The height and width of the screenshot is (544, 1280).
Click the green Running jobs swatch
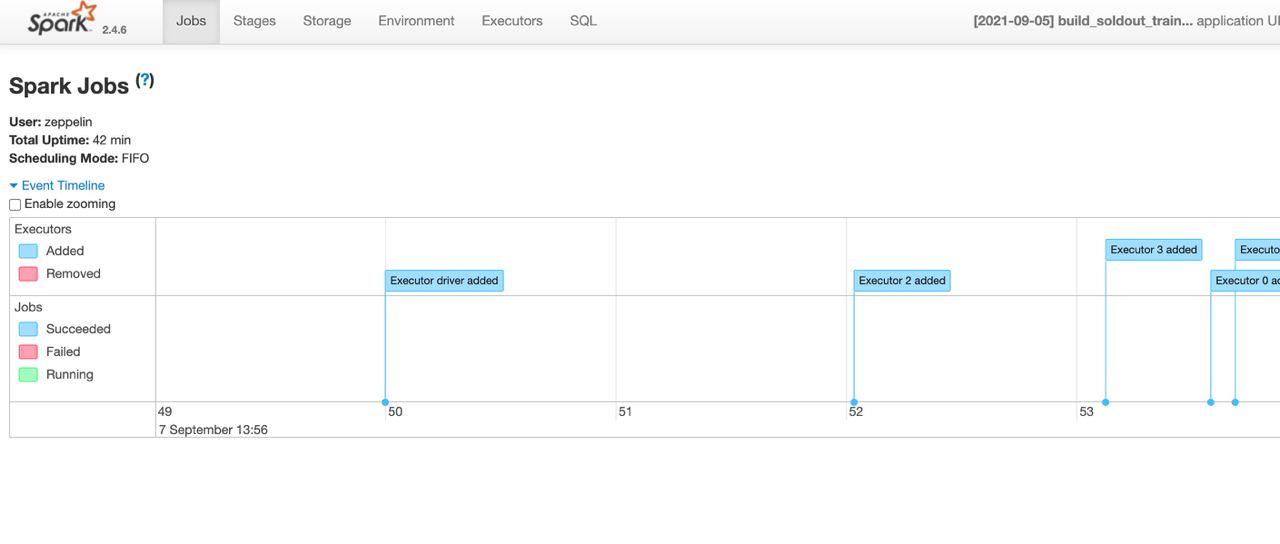28,375
